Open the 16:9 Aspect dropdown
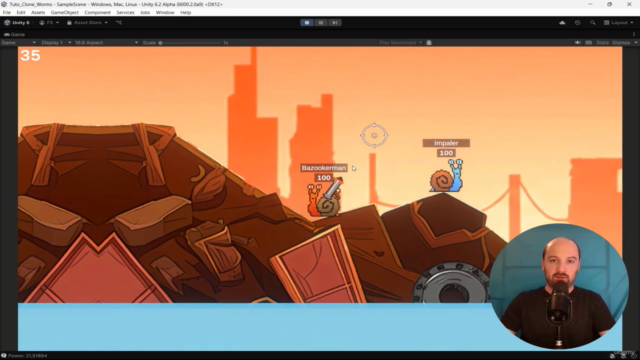This screenshot has height=360, width=640. click(106, 42)
